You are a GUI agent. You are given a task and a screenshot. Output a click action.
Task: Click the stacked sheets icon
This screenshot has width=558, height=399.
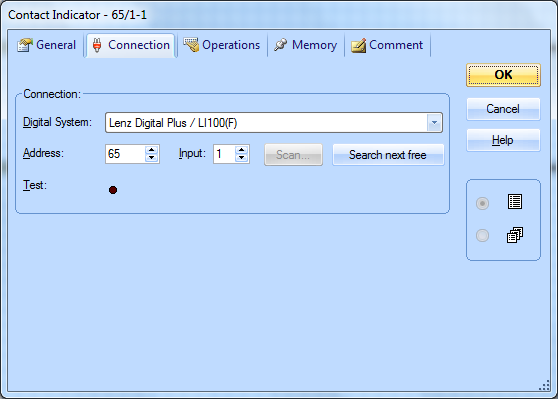pyautogui.click(x=515, y=235)
